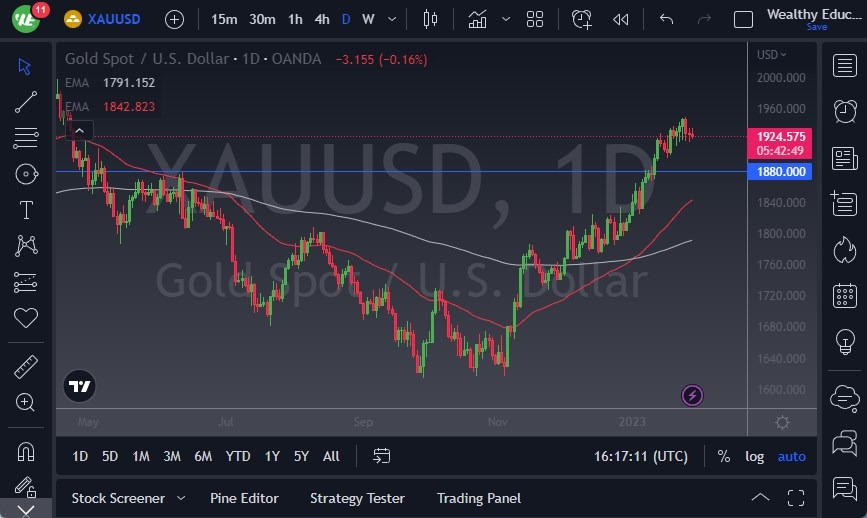Switch to the Strategy Tester tab
867x518 pixels.
click(357, 498)
